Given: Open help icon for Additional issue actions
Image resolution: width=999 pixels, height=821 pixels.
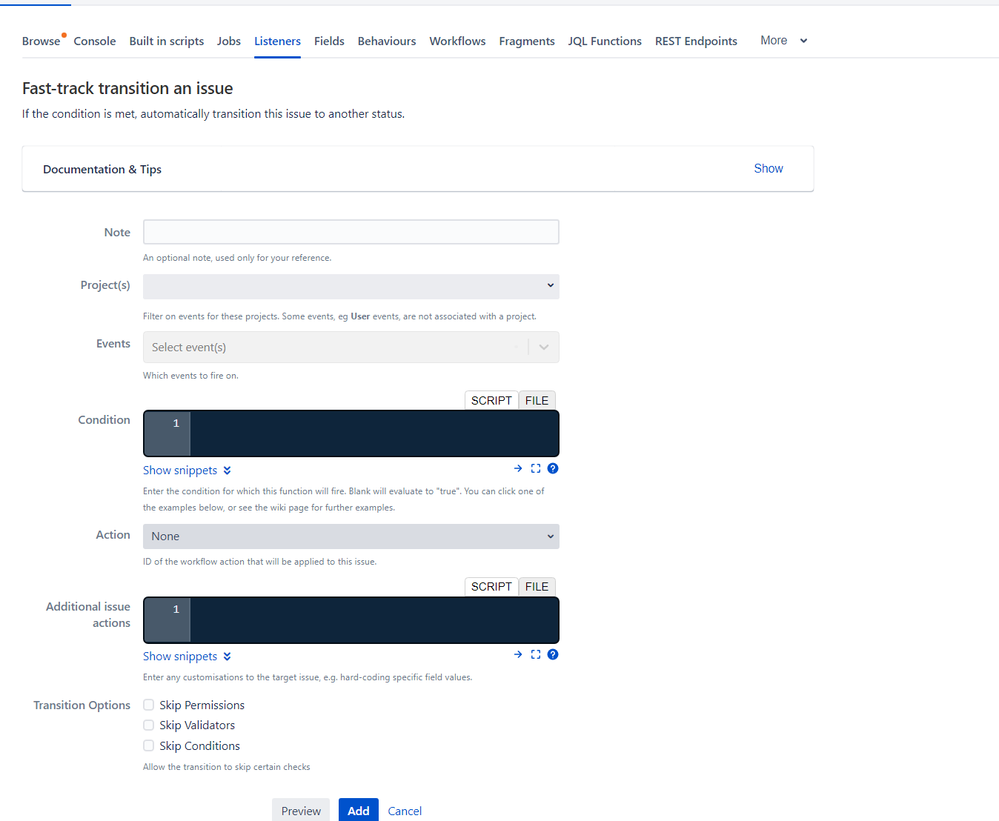Looking at the screenshot, I should [x=552, y=655].
